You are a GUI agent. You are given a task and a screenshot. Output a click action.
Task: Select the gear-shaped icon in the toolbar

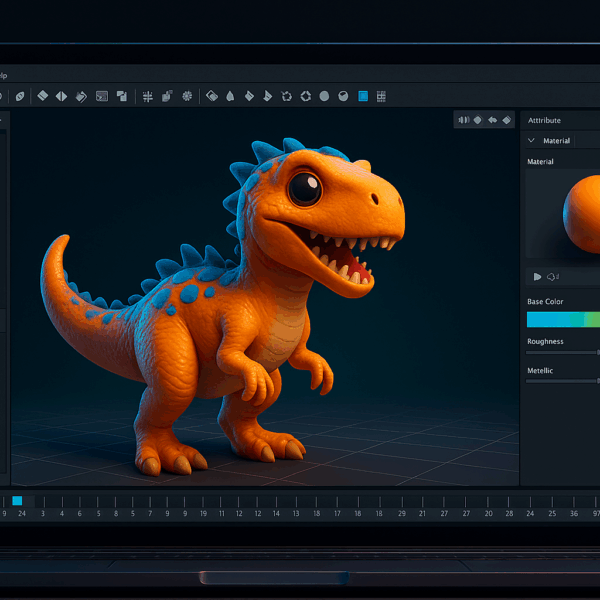(x=186, y=96)
